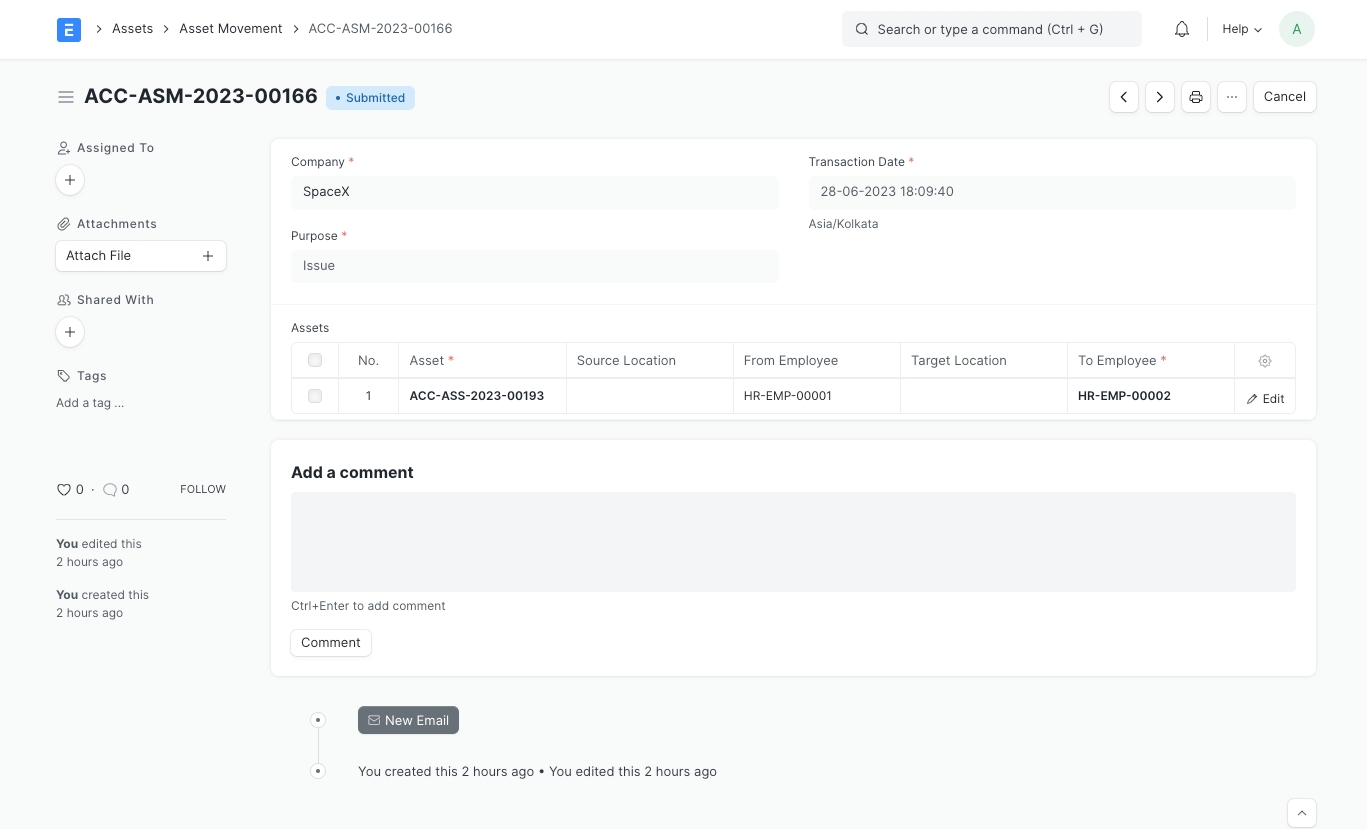Open the three-dots more actions menu
The image size is (1367, 829).
1231,97
